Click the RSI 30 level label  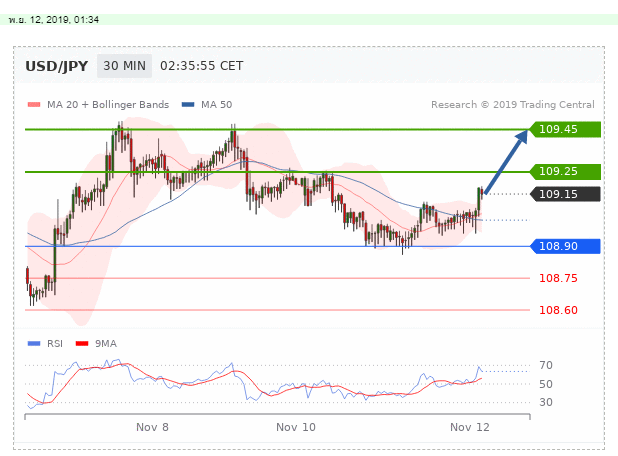tap(546, 402)
